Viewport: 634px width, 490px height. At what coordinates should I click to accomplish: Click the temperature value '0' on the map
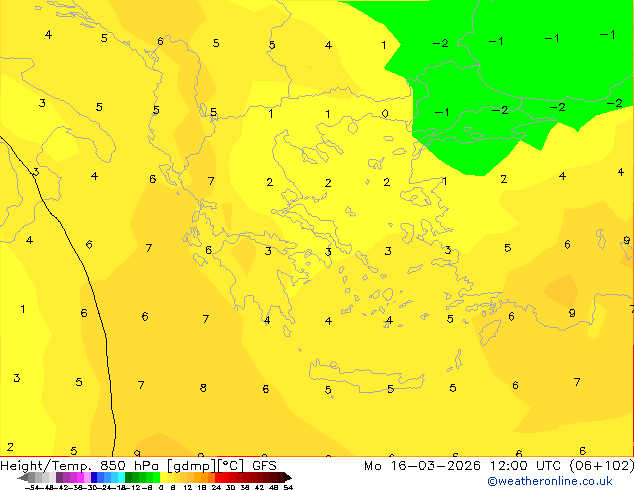(385, 114)
